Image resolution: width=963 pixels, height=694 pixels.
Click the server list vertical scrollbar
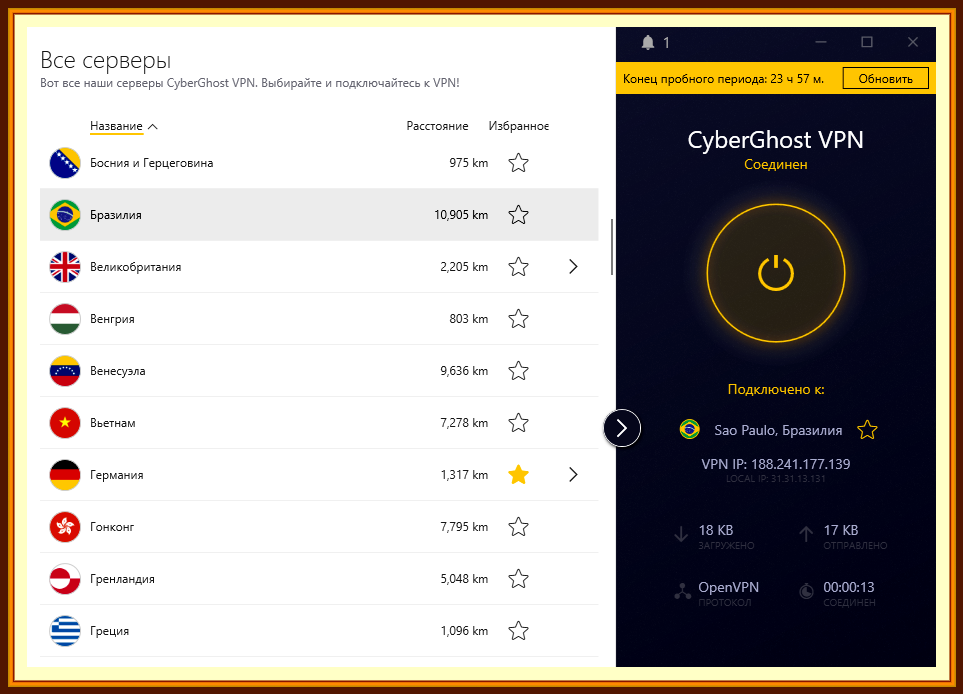pyautogui.click(x=612, y=247)
